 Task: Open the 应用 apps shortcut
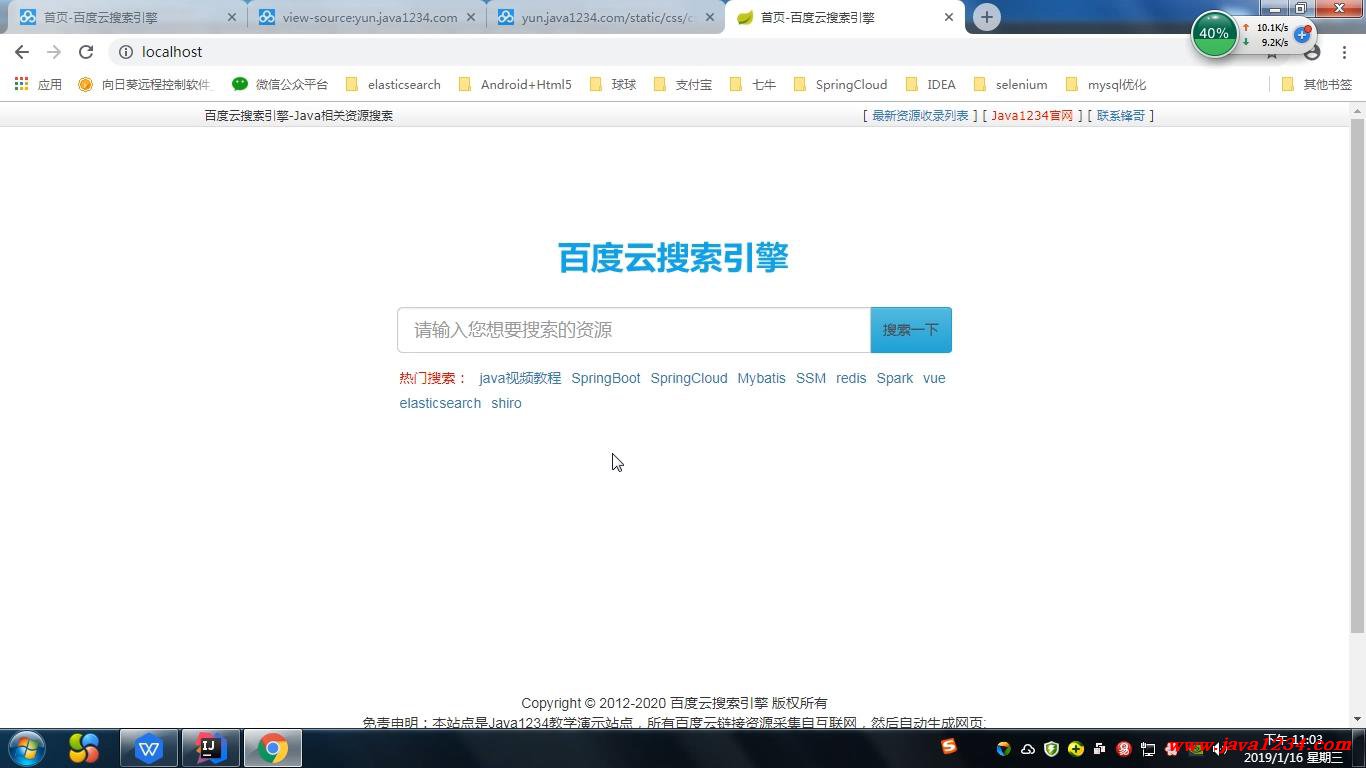[x=38, y=85]
